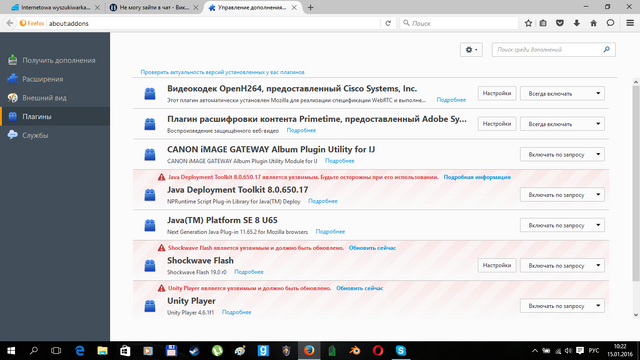Click the add-ons list vertical scrollbar
Viewport: 640px width, 360px height.
click(x=636, y=184)
